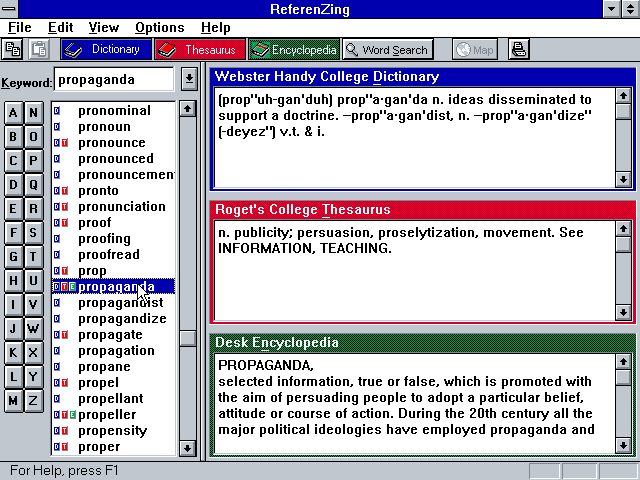Image resolution: width=640 pixels, height=480 pixels.
Task: Jump to letter N index button
Action: pos(33,113)
